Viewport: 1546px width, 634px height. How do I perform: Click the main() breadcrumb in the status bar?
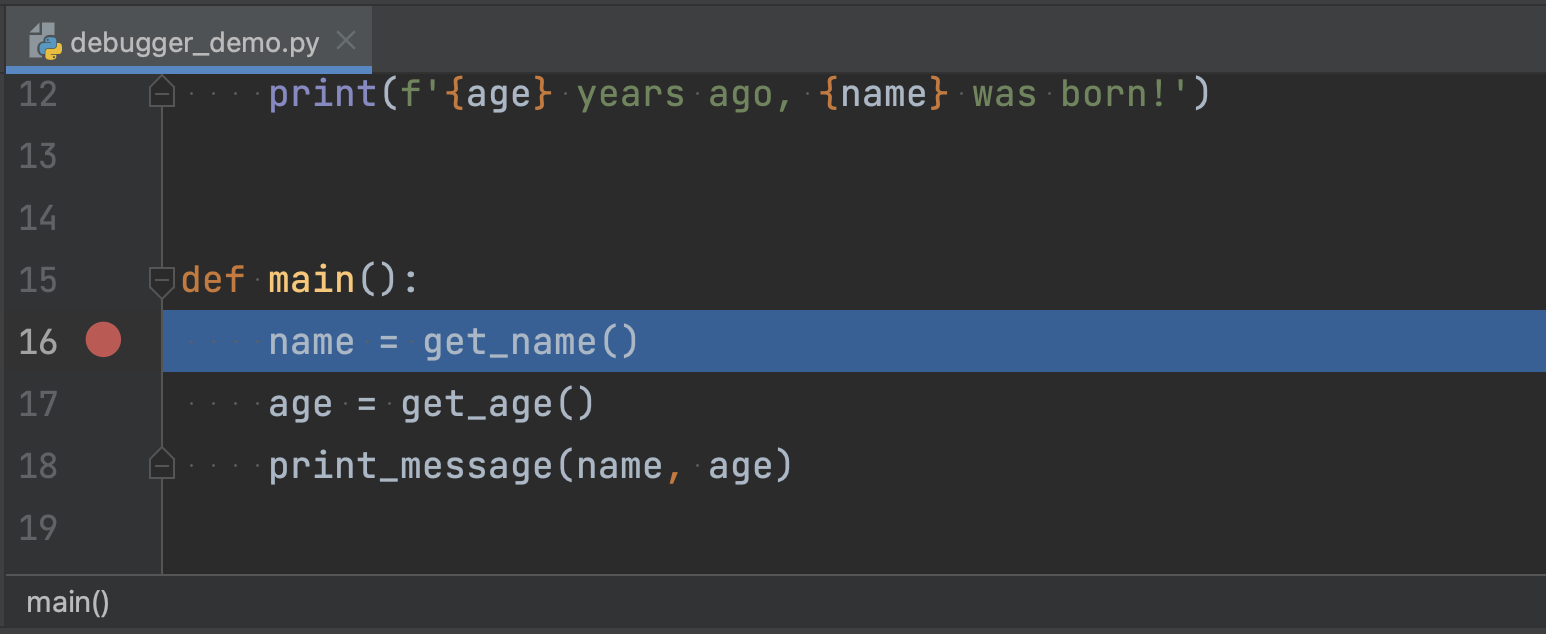click(67, 602)
